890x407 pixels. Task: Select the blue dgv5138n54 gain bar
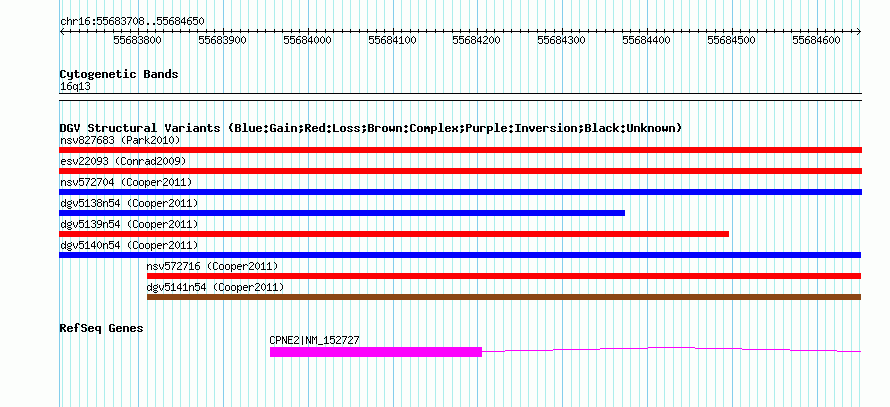pos(342,213)
